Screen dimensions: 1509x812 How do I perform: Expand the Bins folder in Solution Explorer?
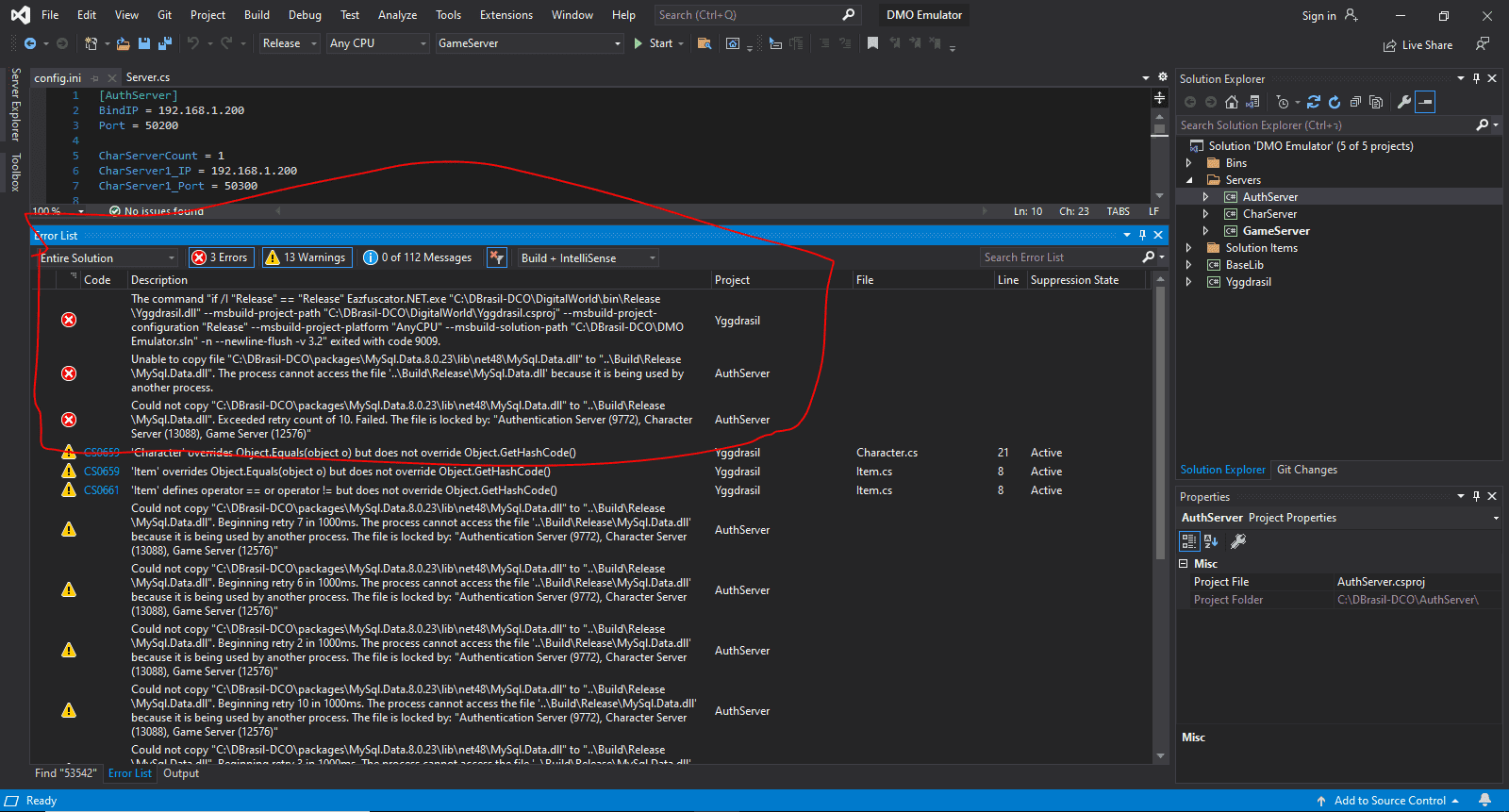tap(1188, 163)
